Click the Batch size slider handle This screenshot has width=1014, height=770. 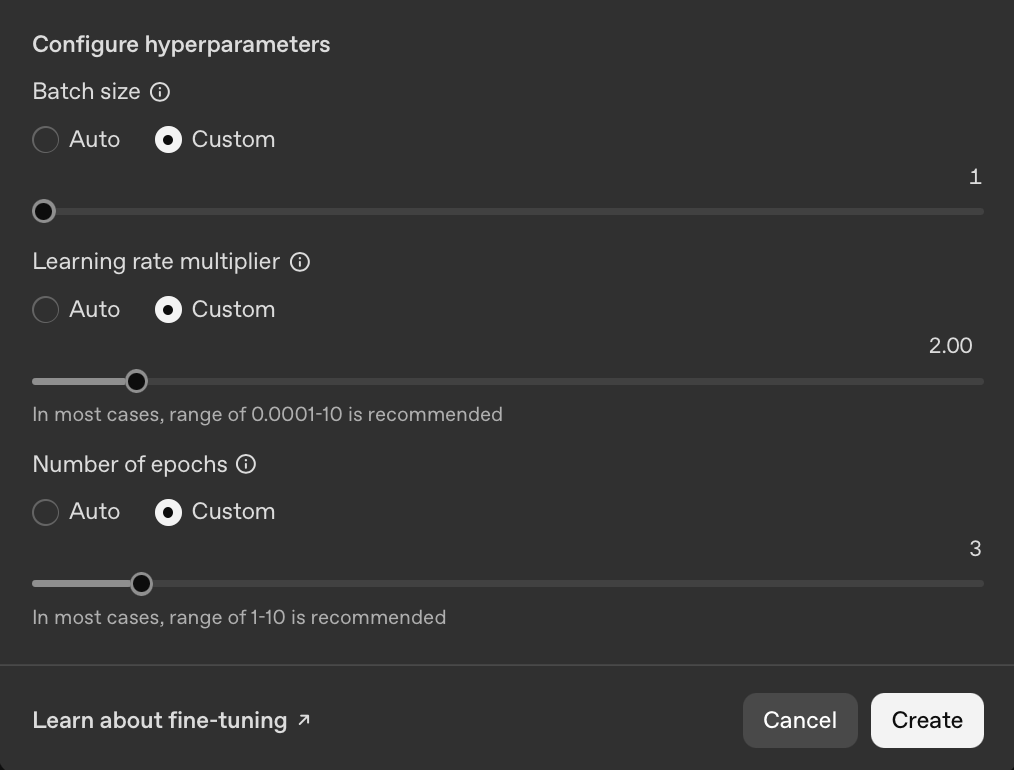click(x=43, y=211)
